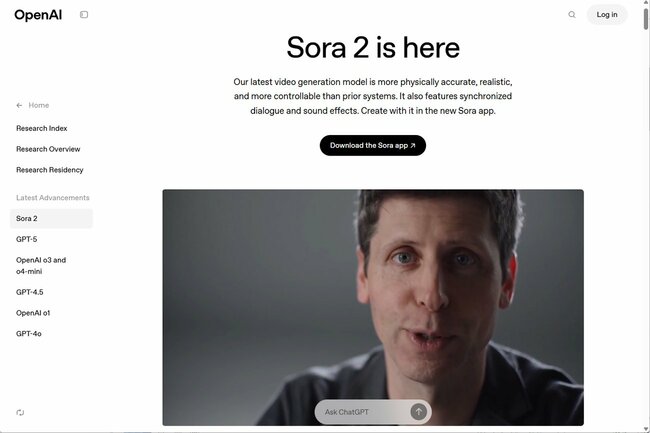The height and width of the screenshot is (433, 650).
Task: Go to Research Overview
Action: tap(48, 149)
